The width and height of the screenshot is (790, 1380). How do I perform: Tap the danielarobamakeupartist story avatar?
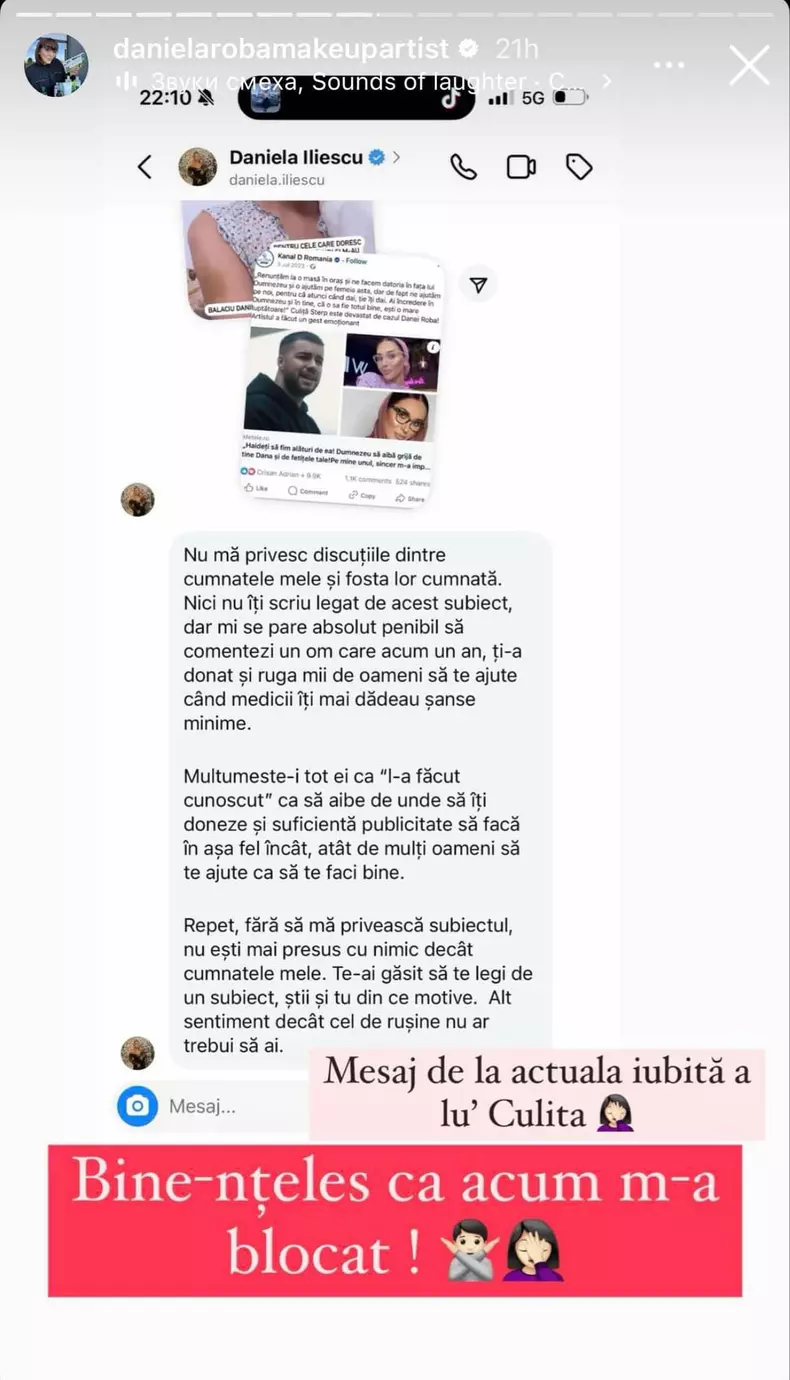[x=56, y=65]
